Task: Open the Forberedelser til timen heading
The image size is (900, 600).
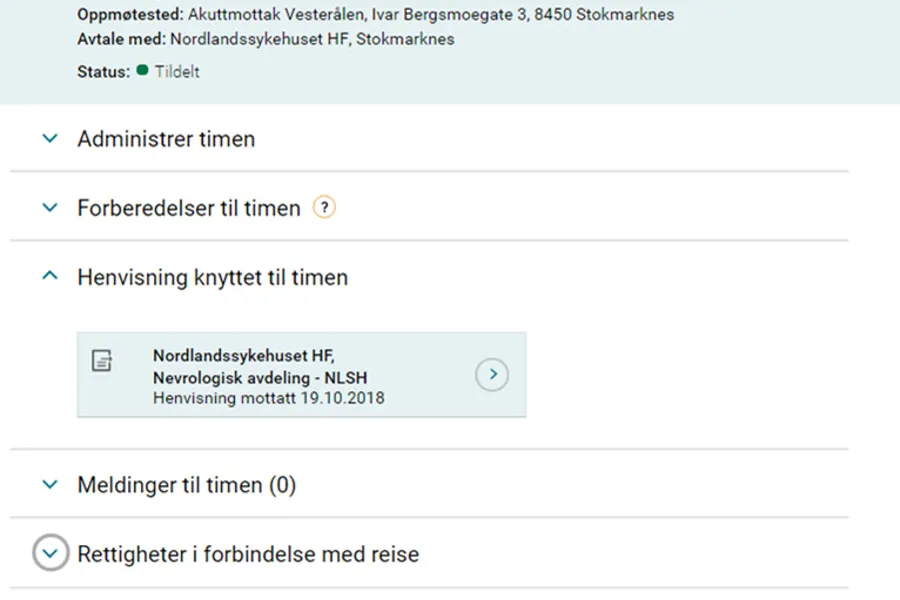Action: (x=189, y=208)
